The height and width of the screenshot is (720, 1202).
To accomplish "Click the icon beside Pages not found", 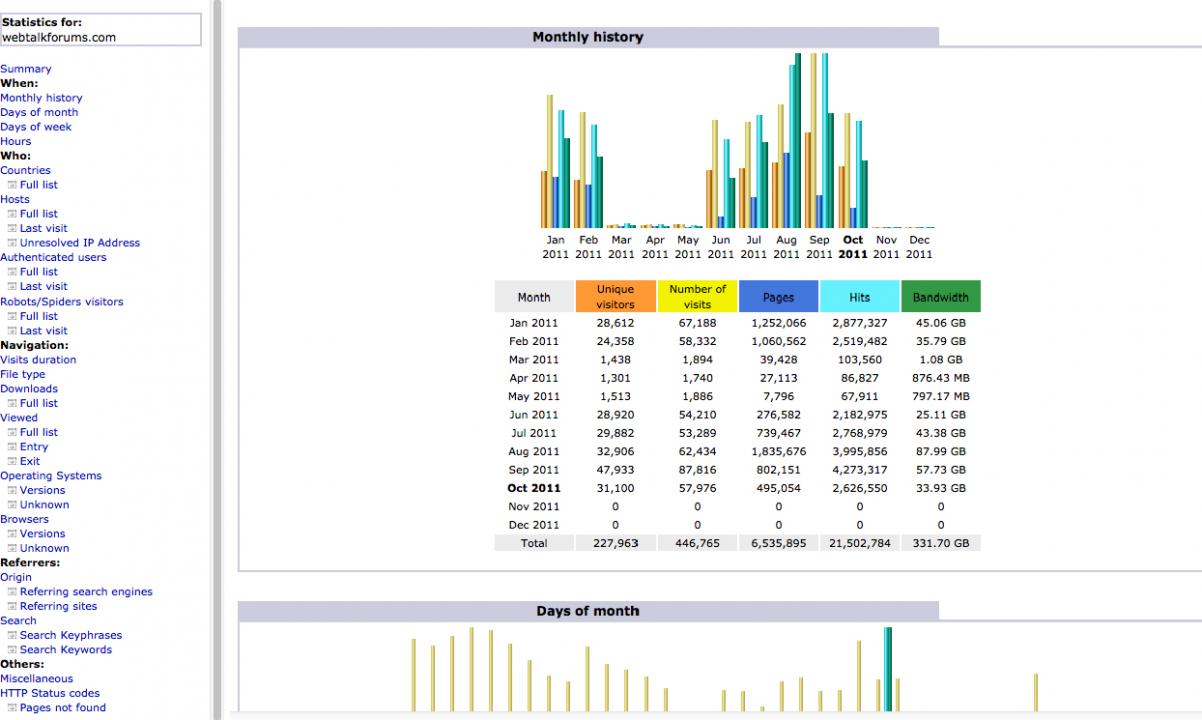I will [12, 708].
